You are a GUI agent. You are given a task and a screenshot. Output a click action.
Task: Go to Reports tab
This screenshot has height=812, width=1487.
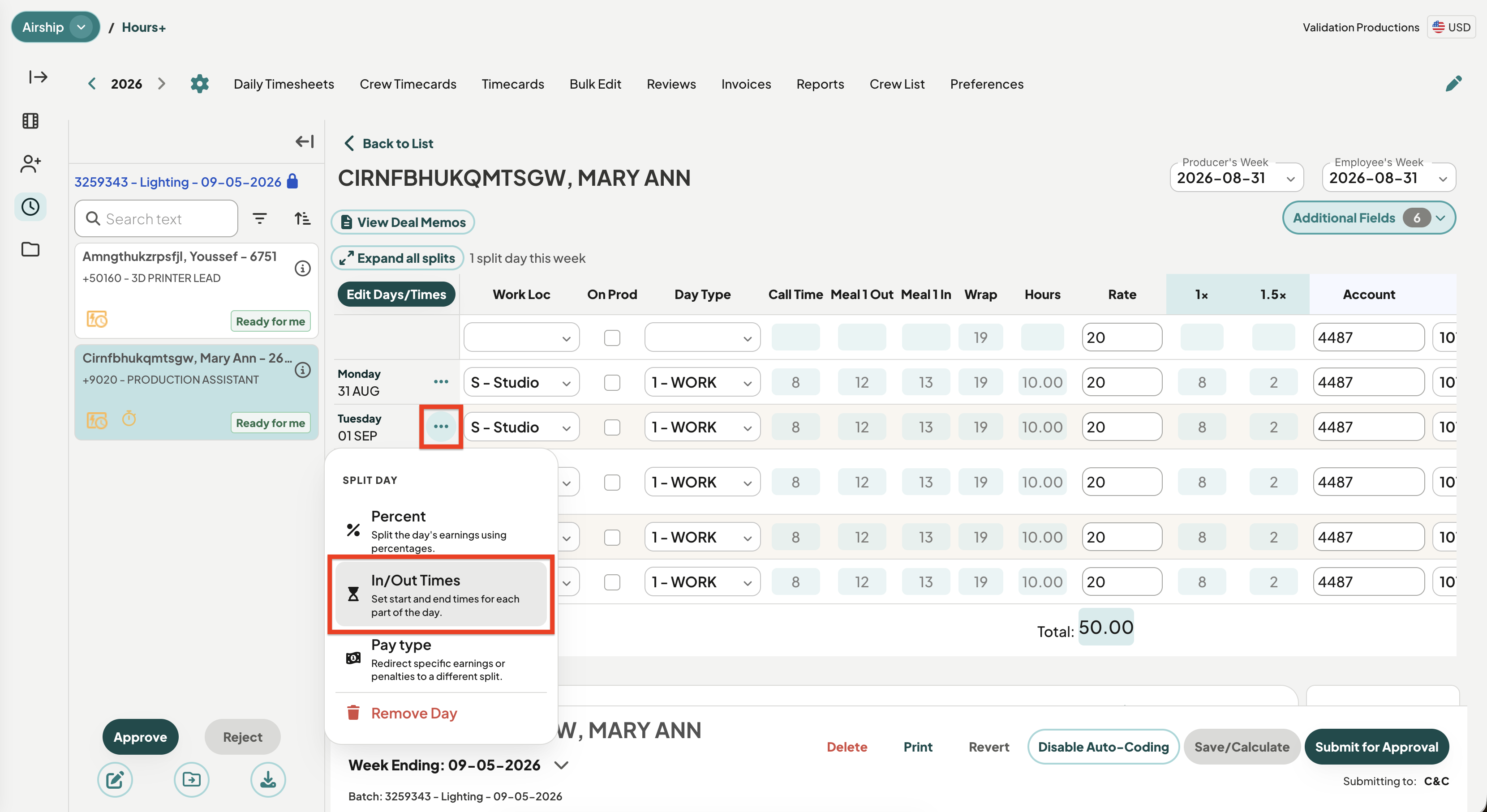click(x=820, y=84)
